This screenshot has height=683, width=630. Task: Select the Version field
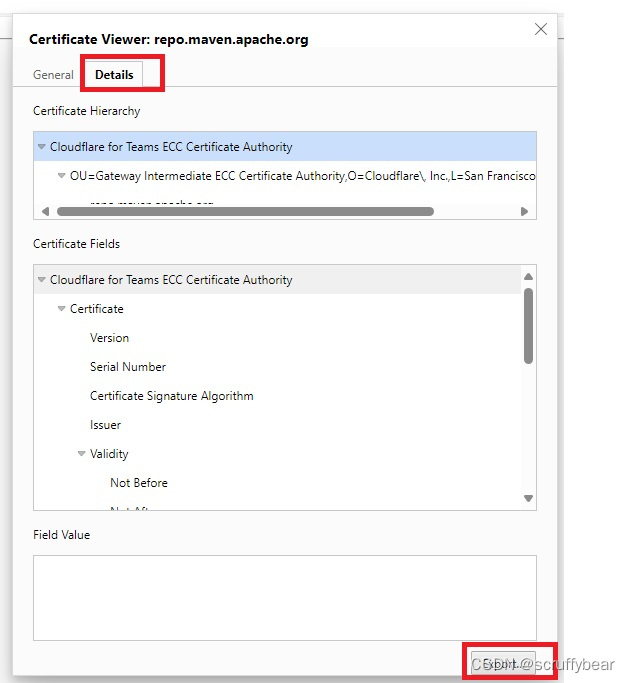pos(278,338)
